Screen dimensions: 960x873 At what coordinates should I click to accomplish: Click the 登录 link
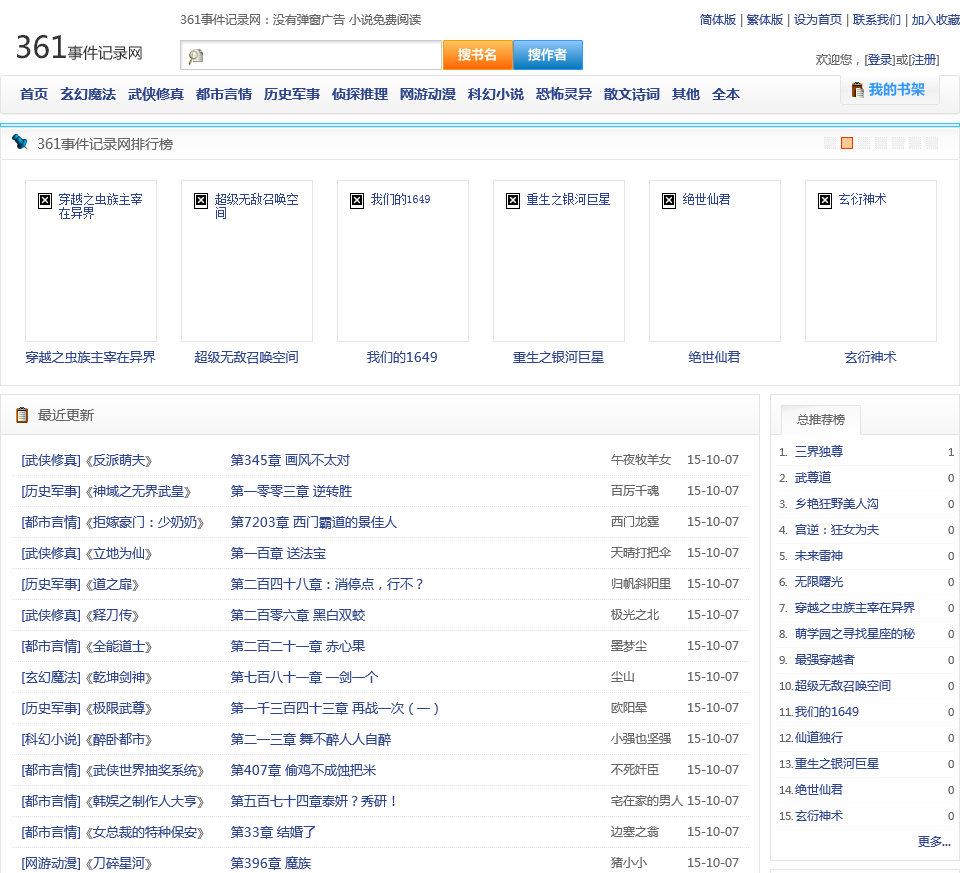pyautogui.click(x=880, y=60)
